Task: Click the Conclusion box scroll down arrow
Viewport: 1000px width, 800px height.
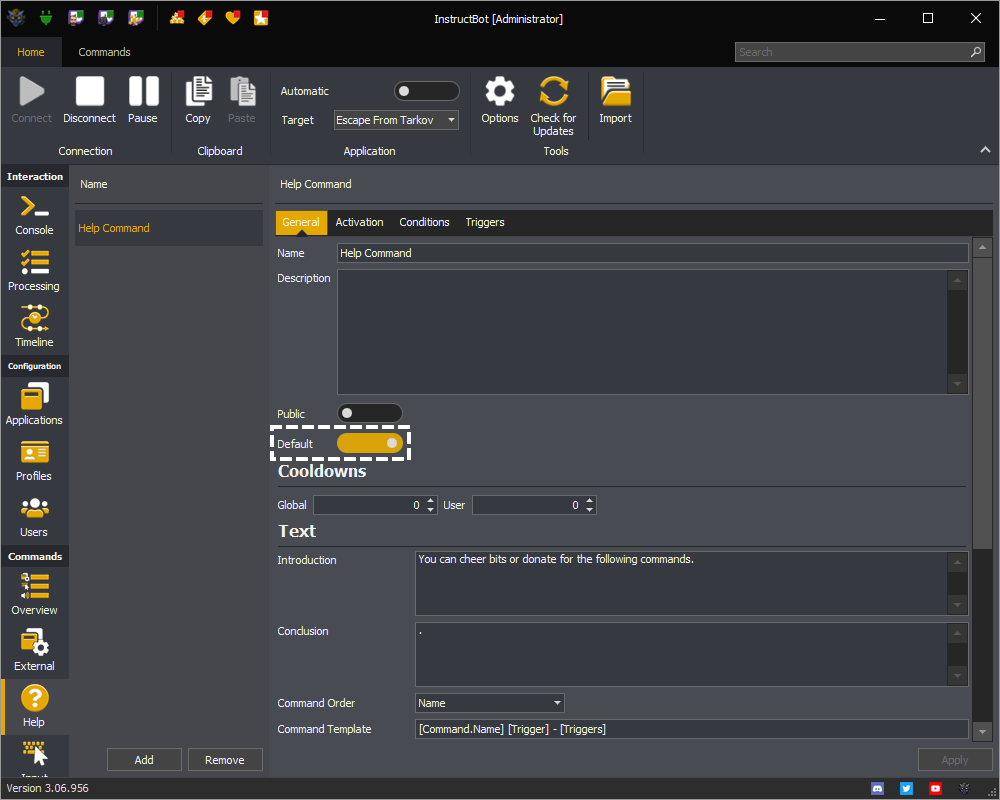Action: (x=957, y=676)
